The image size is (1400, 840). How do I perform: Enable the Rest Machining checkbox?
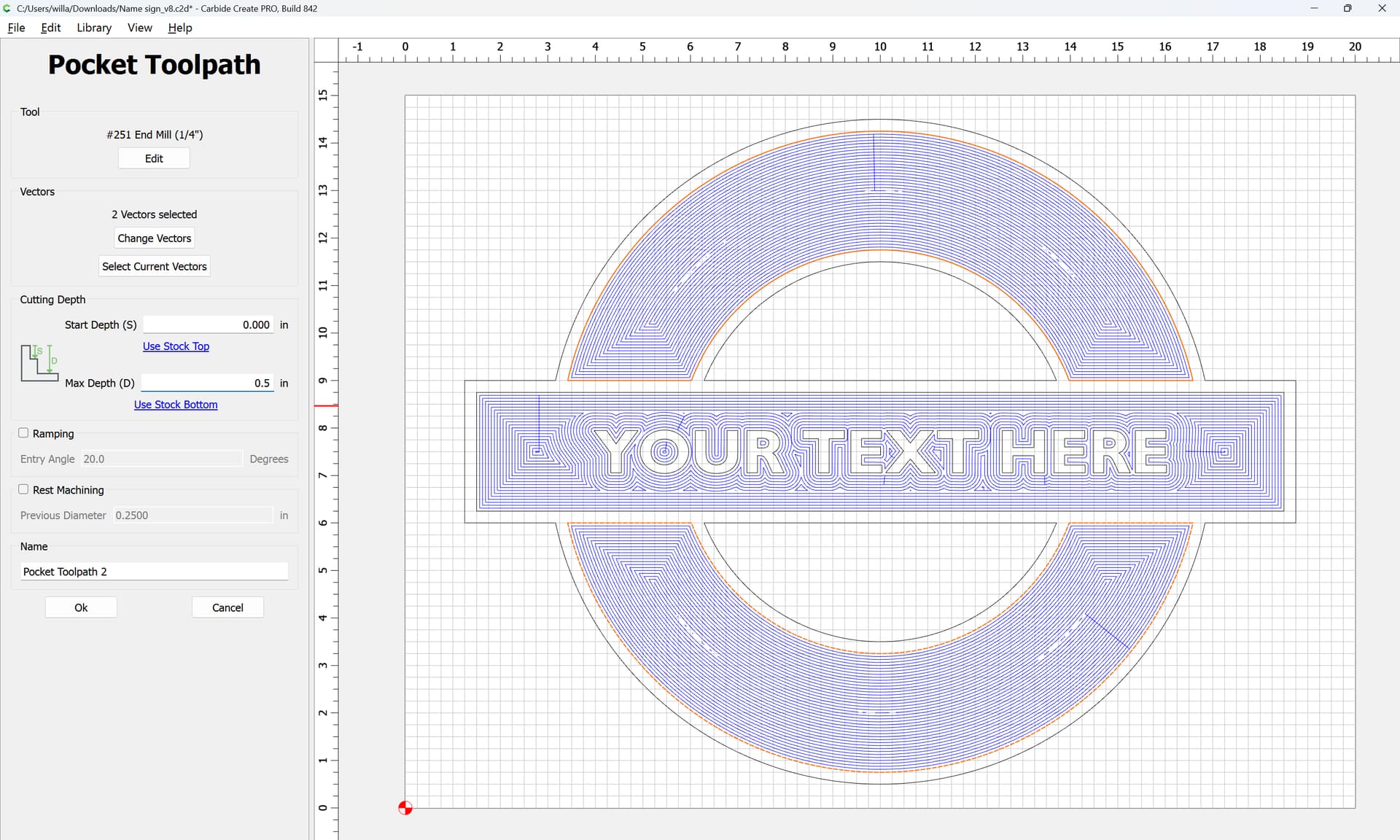tap(24, 489)
